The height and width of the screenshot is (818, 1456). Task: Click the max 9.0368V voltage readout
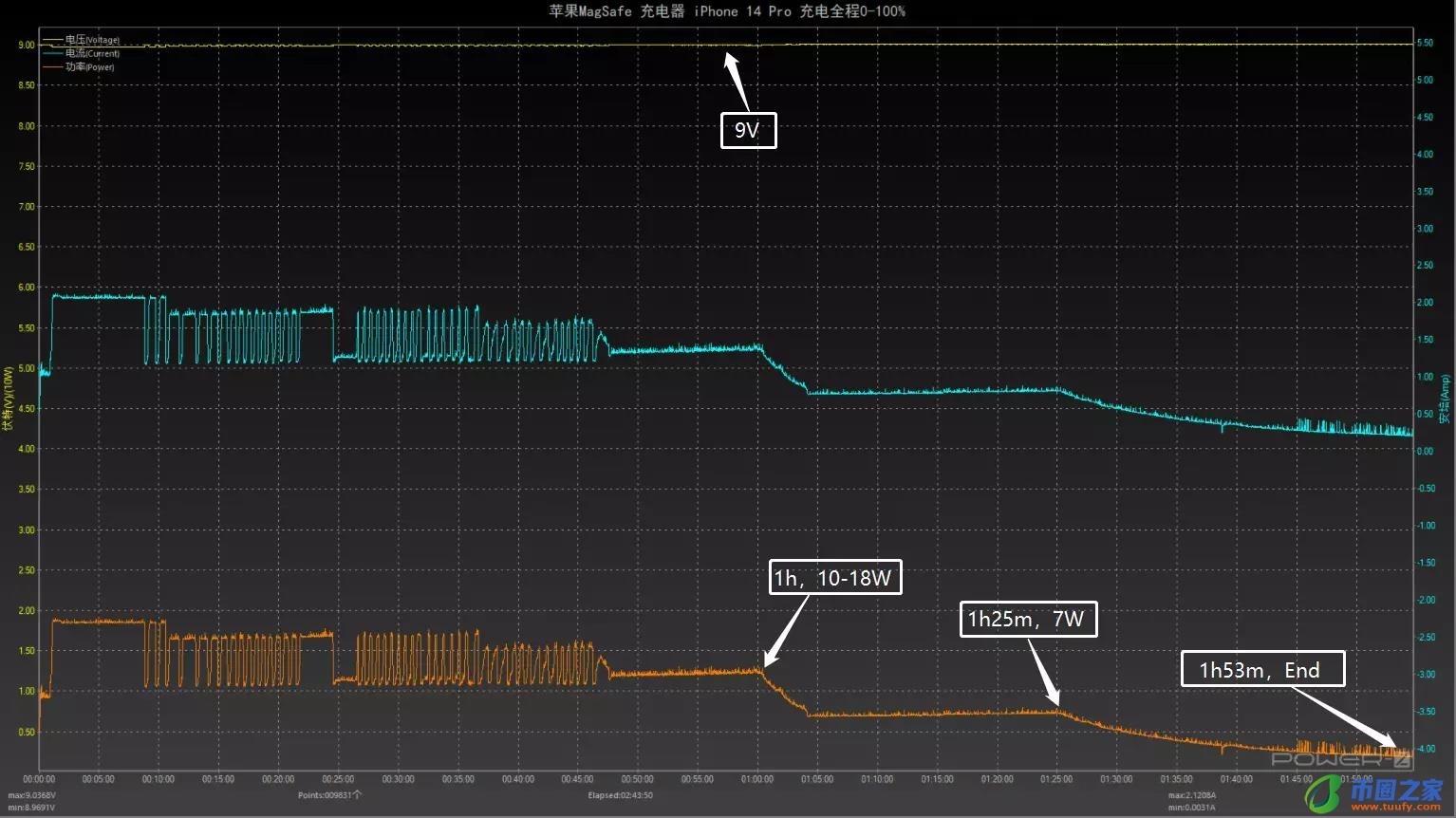tap(32, 795)
